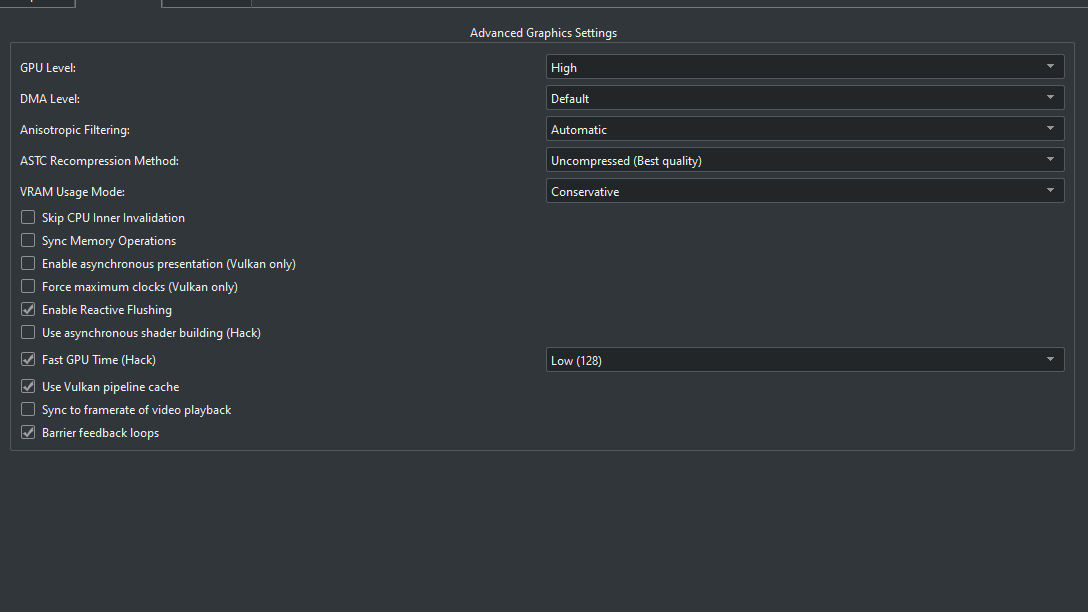Click the "Advanced Graphics Settings" group title
This screenshot has height=612, width=1088.
click(x=543, y=33)
